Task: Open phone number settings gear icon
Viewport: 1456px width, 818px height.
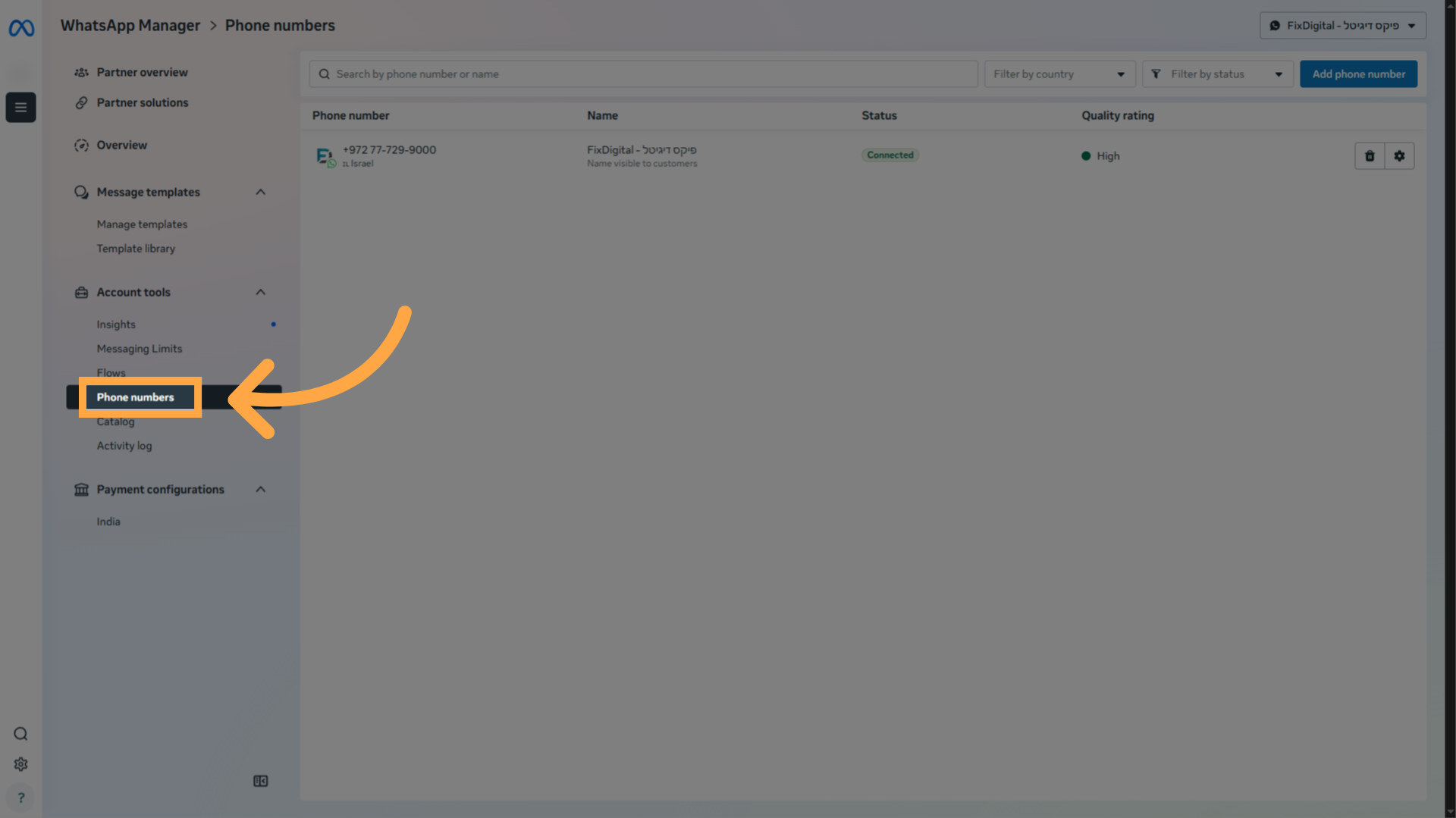Action: [x=1399, y=155]
